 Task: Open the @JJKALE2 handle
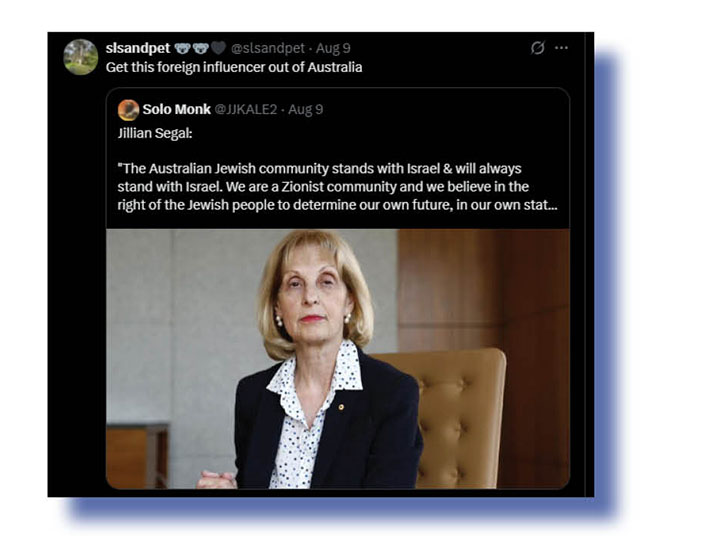coord(246,109)
